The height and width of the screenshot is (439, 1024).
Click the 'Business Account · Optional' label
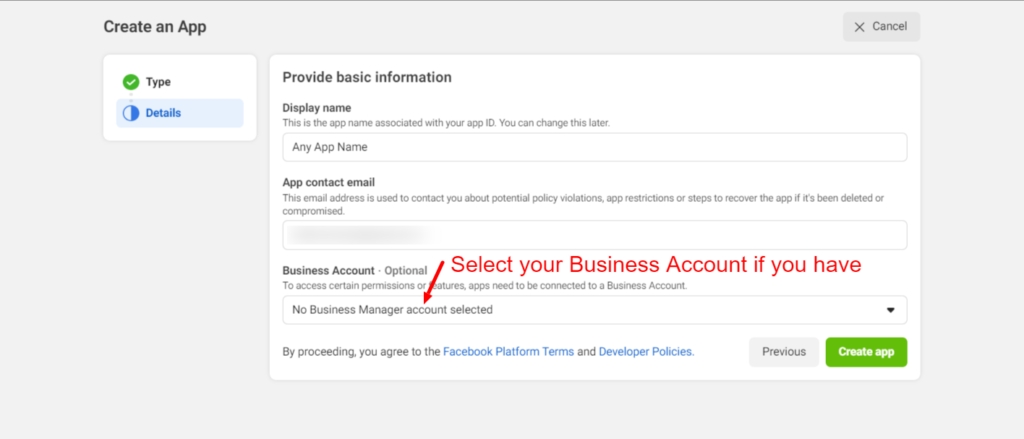coord(354,271)
